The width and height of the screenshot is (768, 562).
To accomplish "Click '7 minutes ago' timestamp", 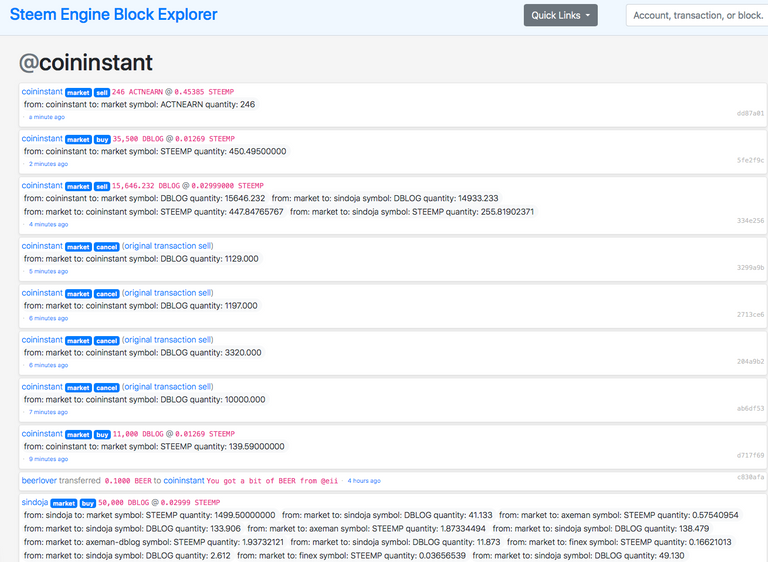I will click(x=48, y=412).
